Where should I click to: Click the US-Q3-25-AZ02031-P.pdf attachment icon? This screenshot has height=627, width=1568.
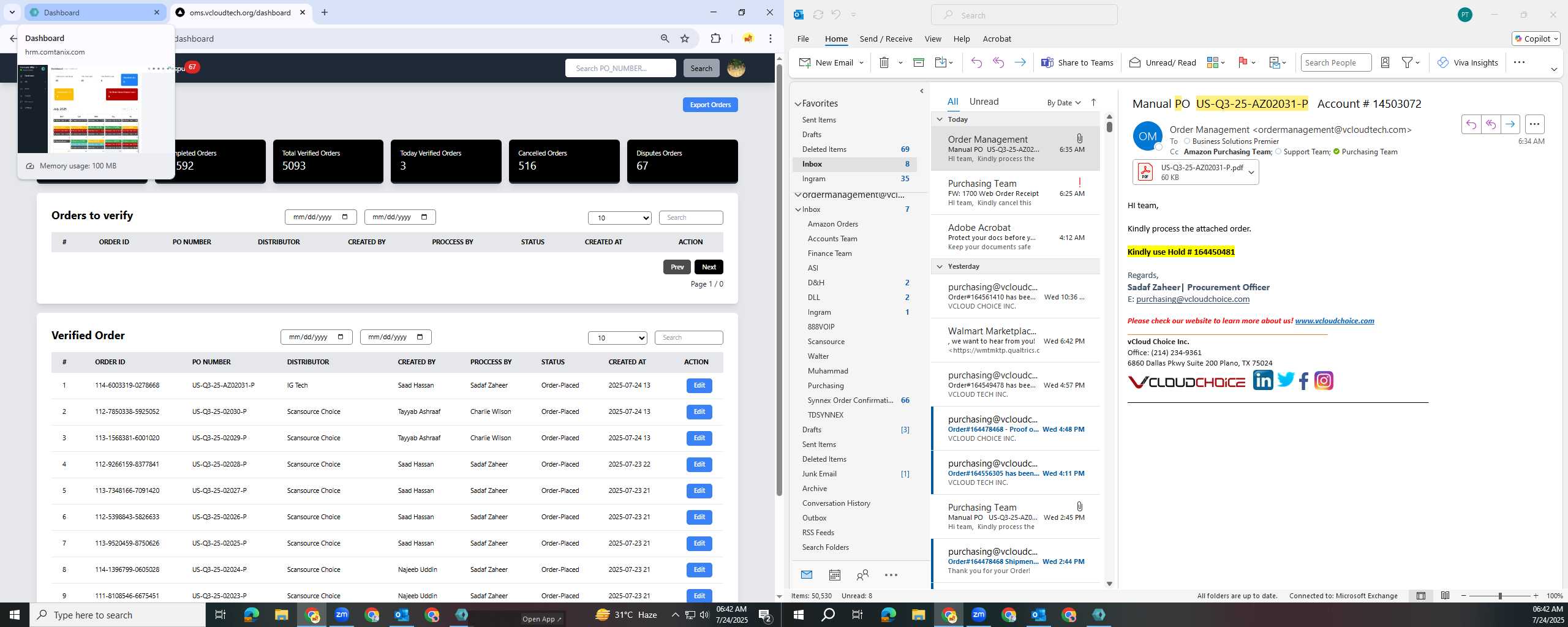point(1145,172)
